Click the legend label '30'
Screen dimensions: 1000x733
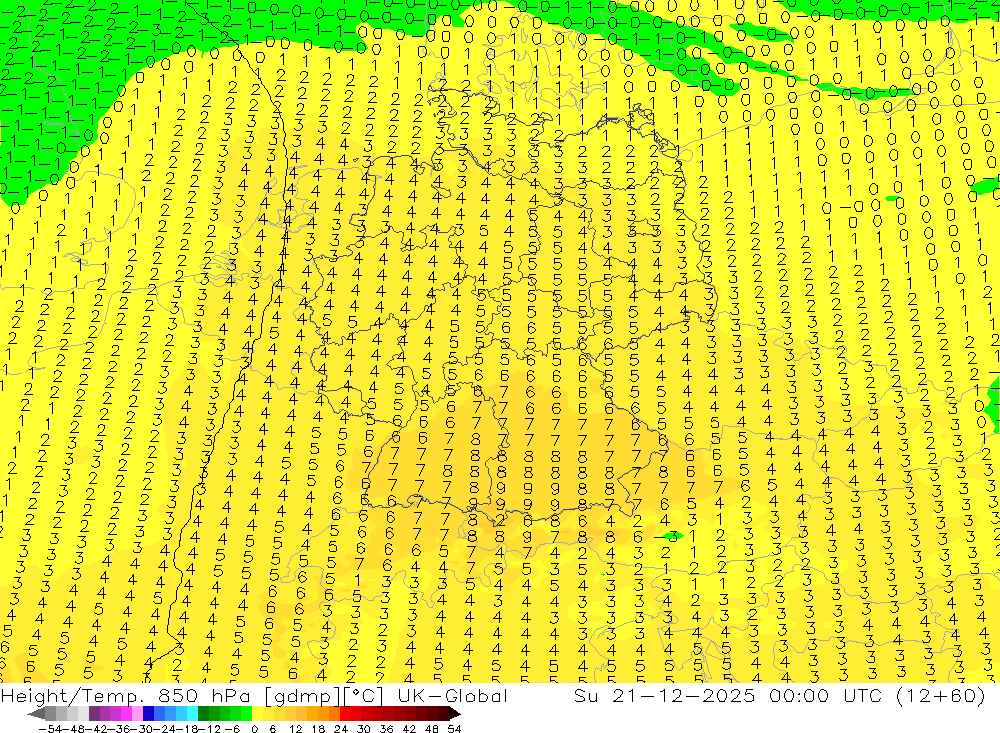[364, 729]
